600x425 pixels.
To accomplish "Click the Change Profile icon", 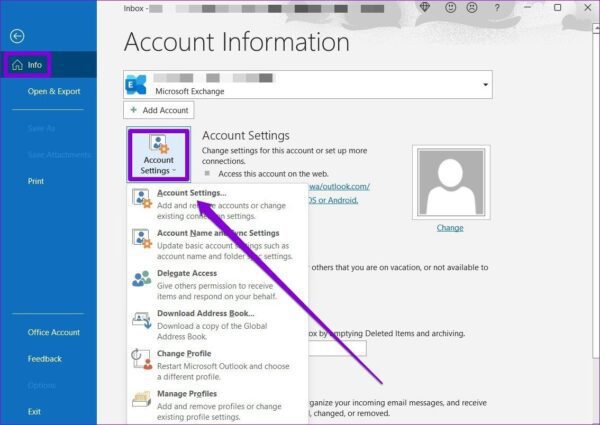I will pyautogui.click(x=142, y=360).
